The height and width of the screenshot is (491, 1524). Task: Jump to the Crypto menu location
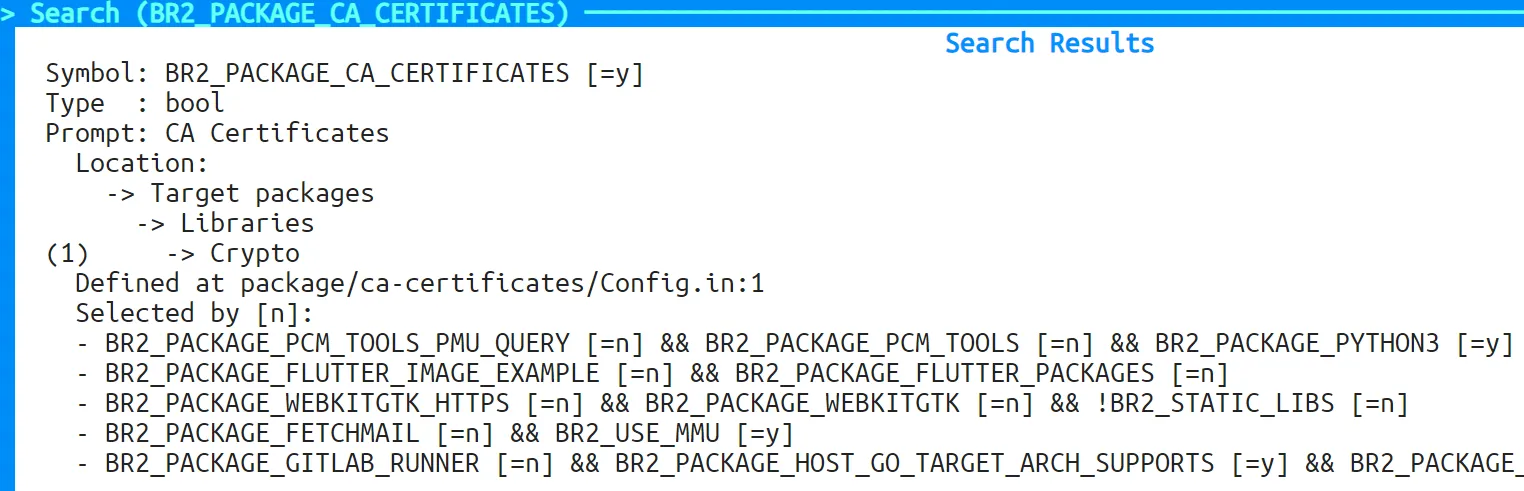click(x=254, y=254)
